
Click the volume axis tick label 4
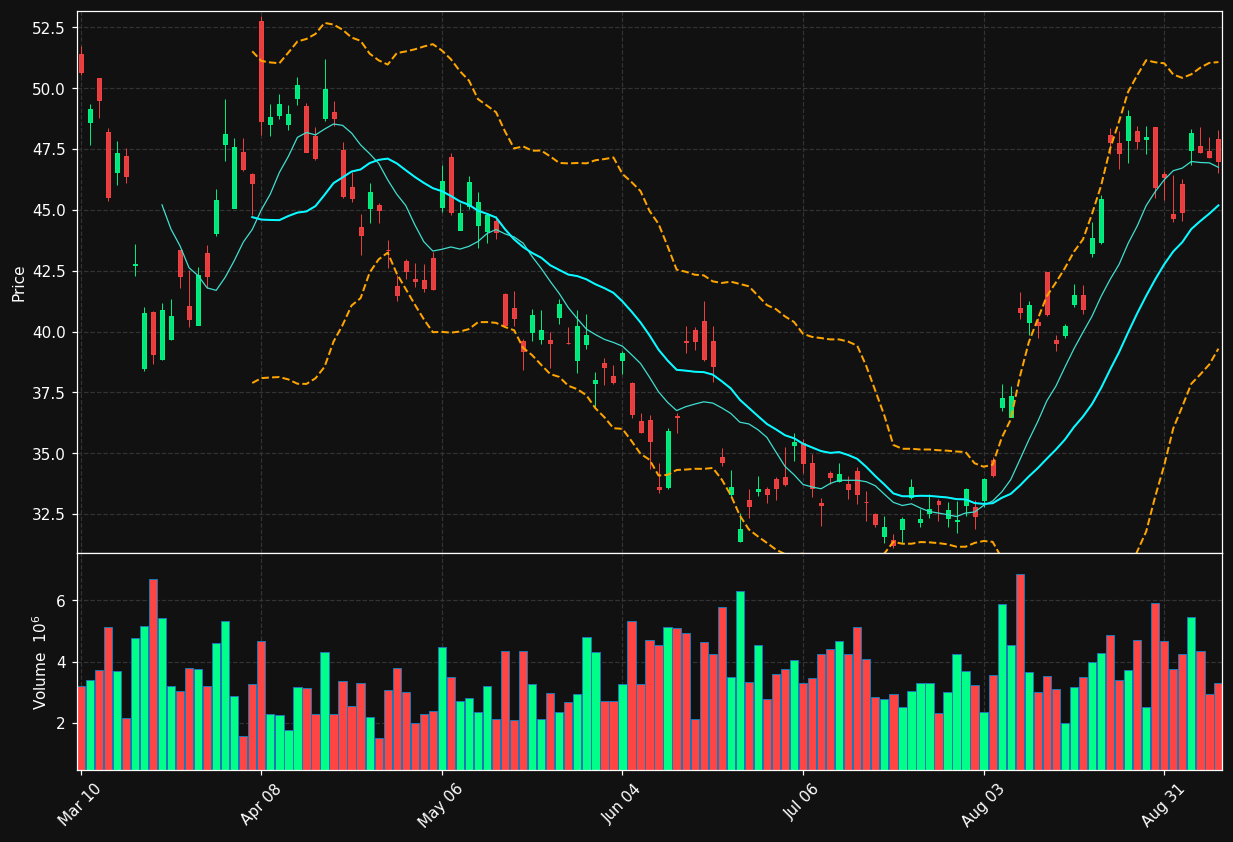coord(61,662)
